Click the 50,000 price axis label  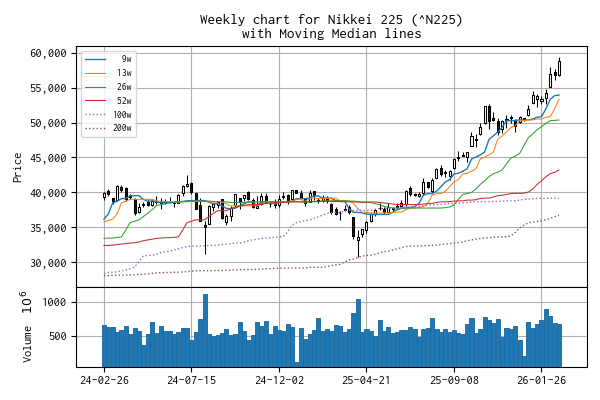49,123
